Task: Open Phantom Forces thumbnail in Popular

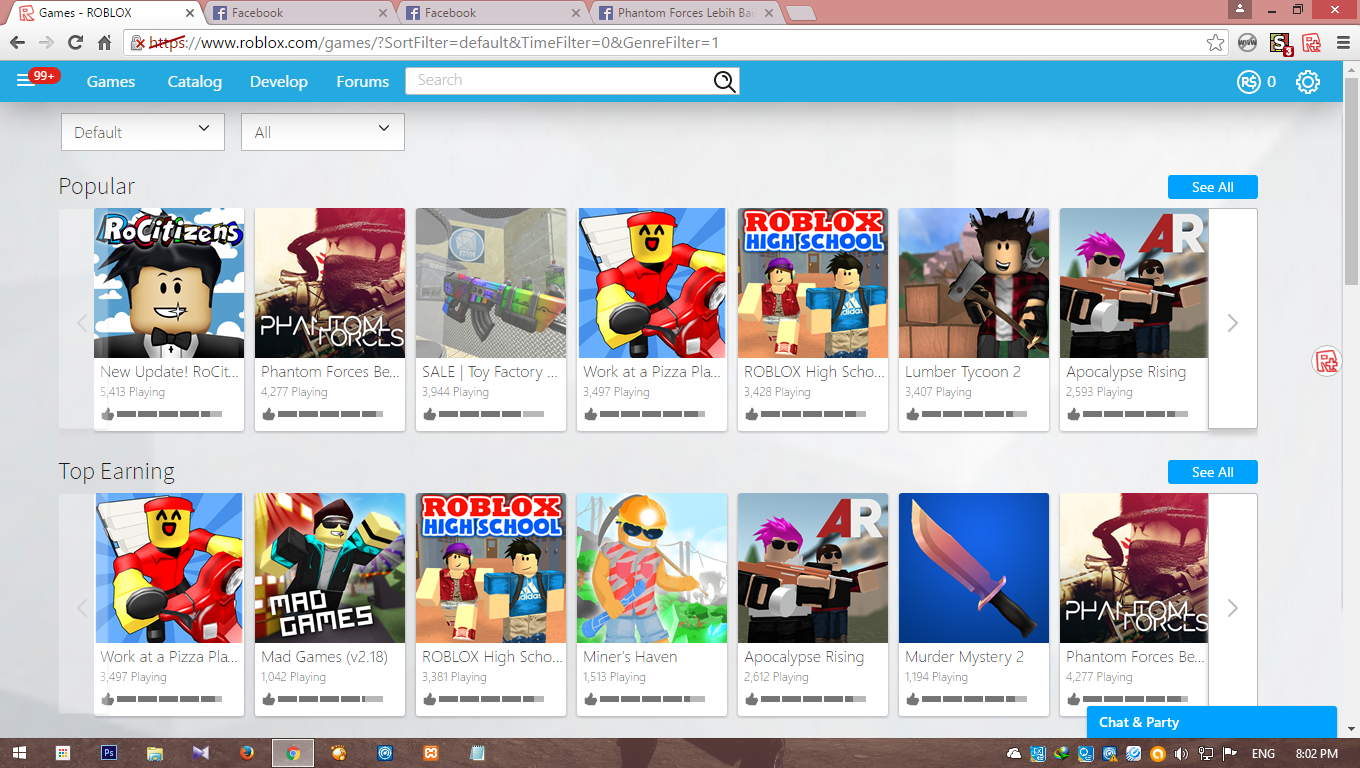Action: tap(330, 283)
